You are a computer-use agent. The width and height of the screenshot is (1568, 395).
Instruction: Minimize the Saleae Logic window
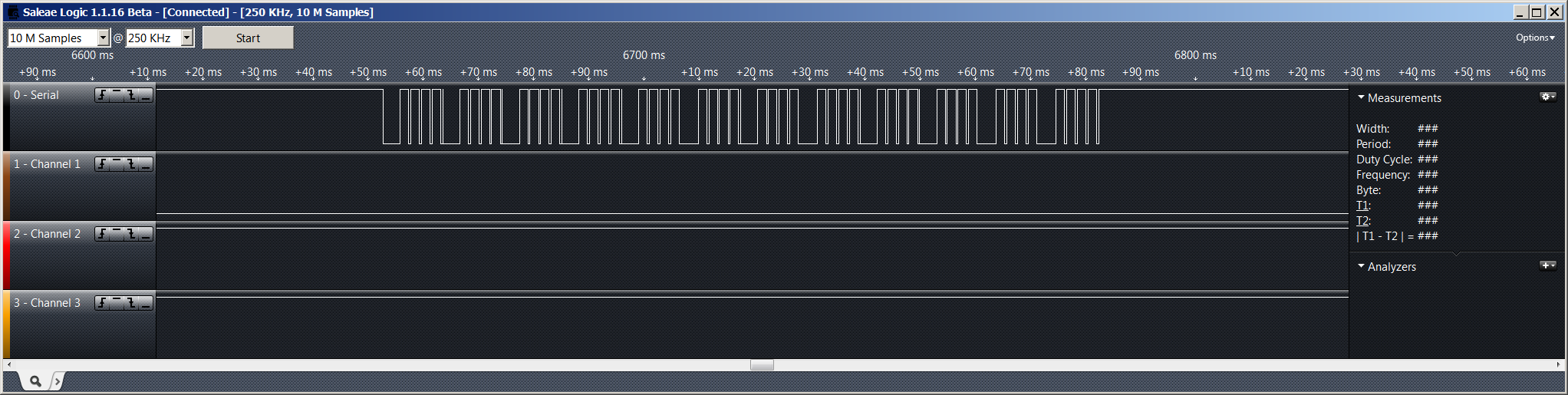click(1521, 12)
